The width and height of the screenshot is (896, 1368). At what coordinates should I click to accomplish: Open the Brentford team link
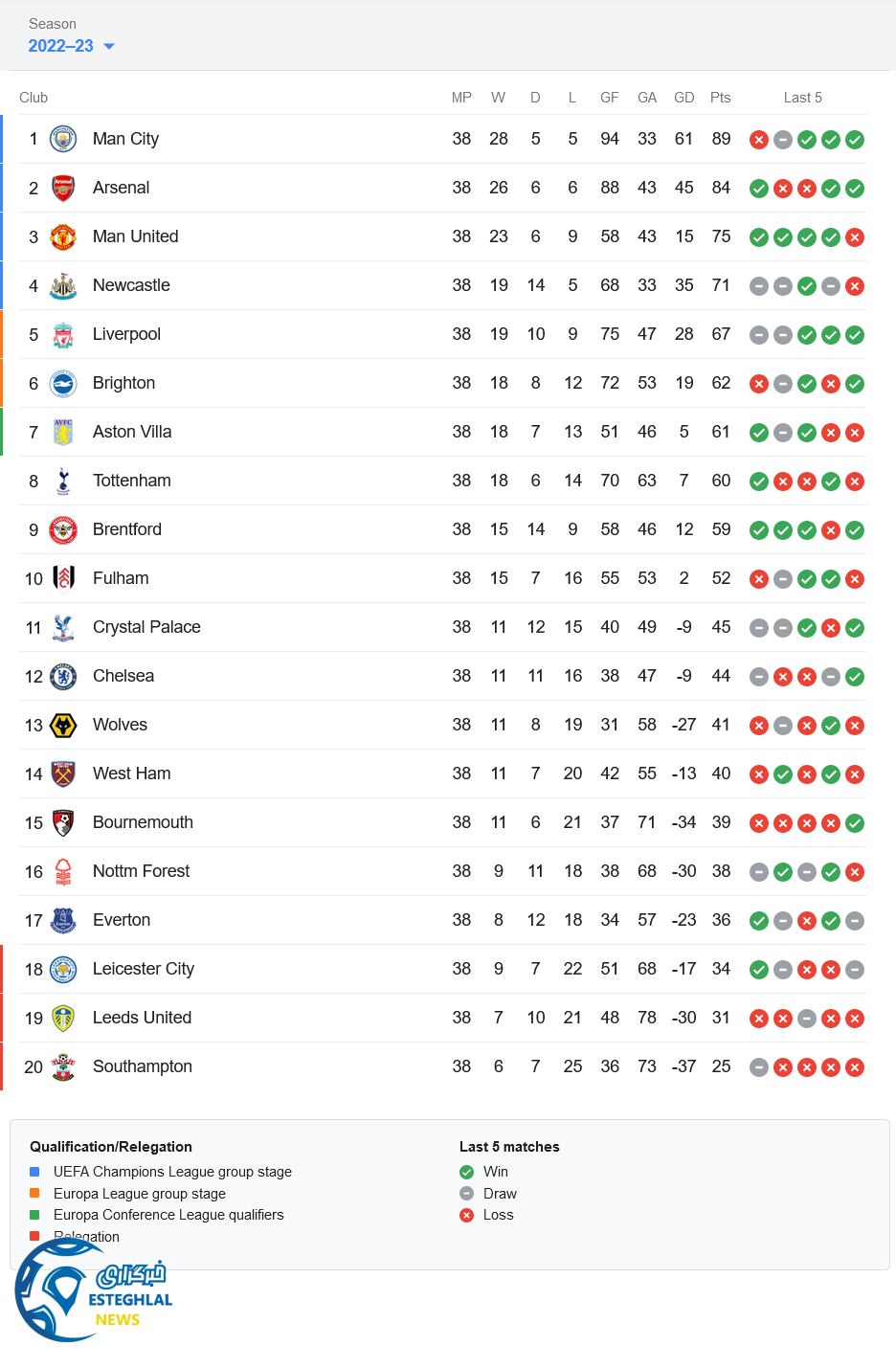[126, 529]
